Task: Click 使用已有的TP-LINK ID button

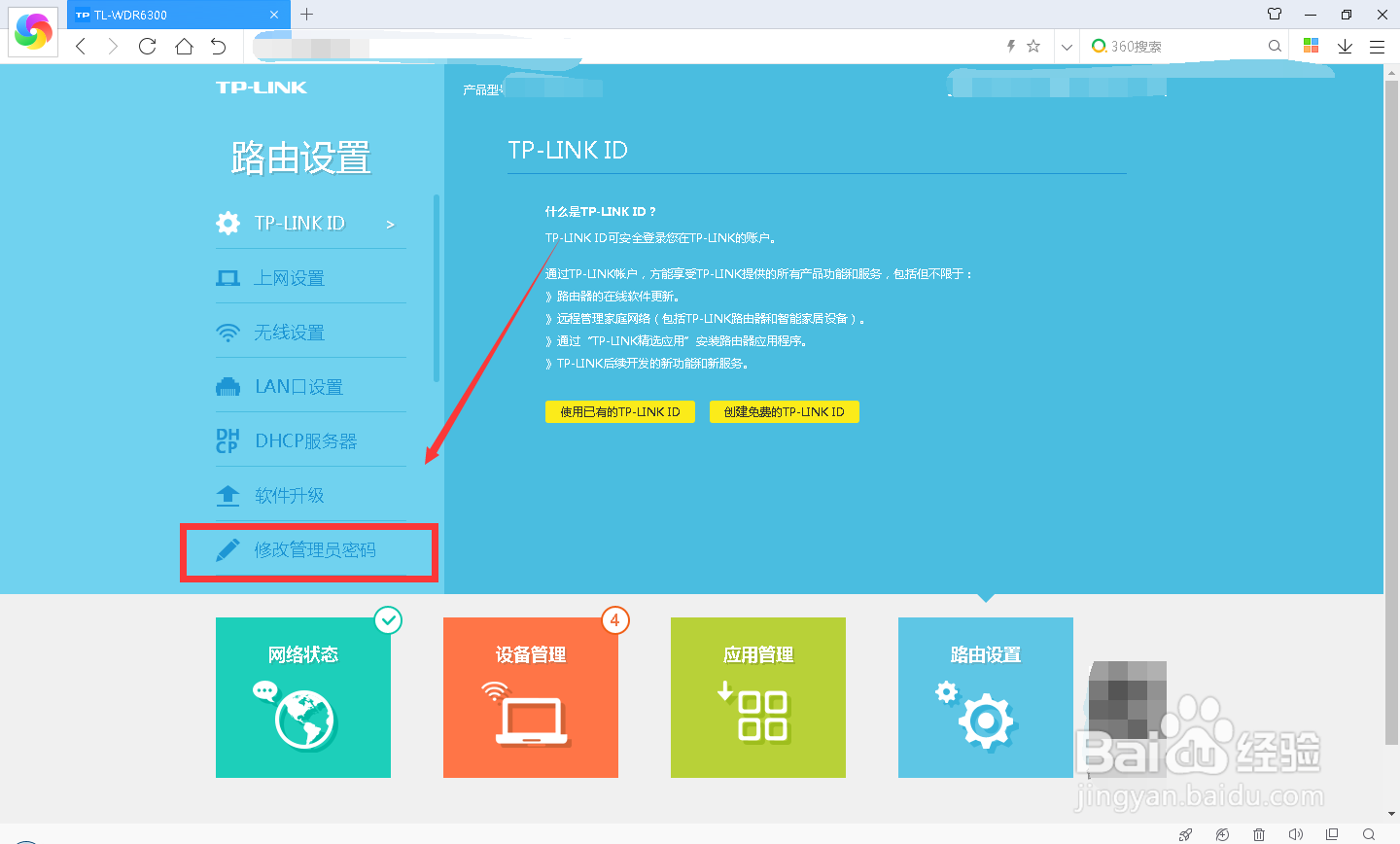Action: (620, 411)
